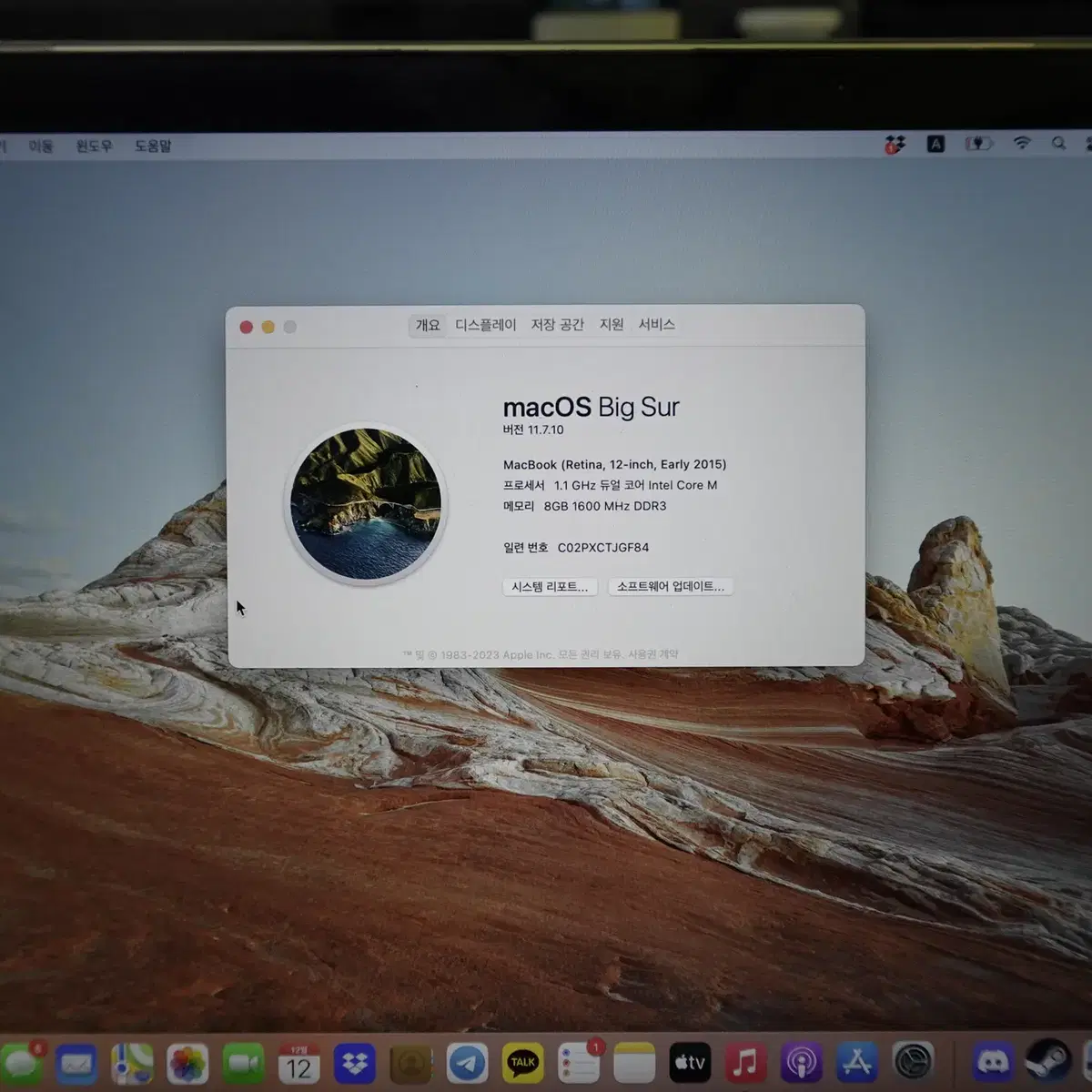The width and height of the screenshot is (1092, 1092).
Task: Open the 사용권 계약 link
Action: 652,654
